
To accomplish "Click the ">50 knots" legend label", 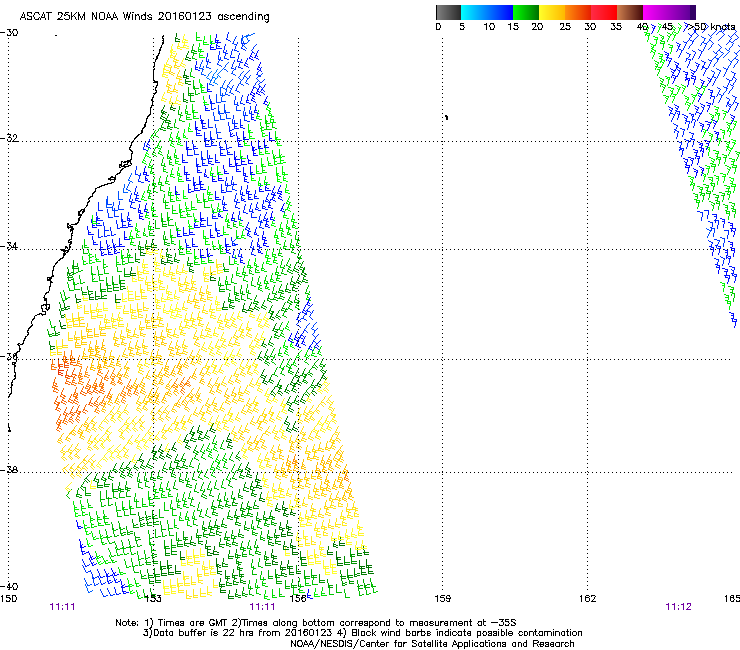I will click(711, 27).
